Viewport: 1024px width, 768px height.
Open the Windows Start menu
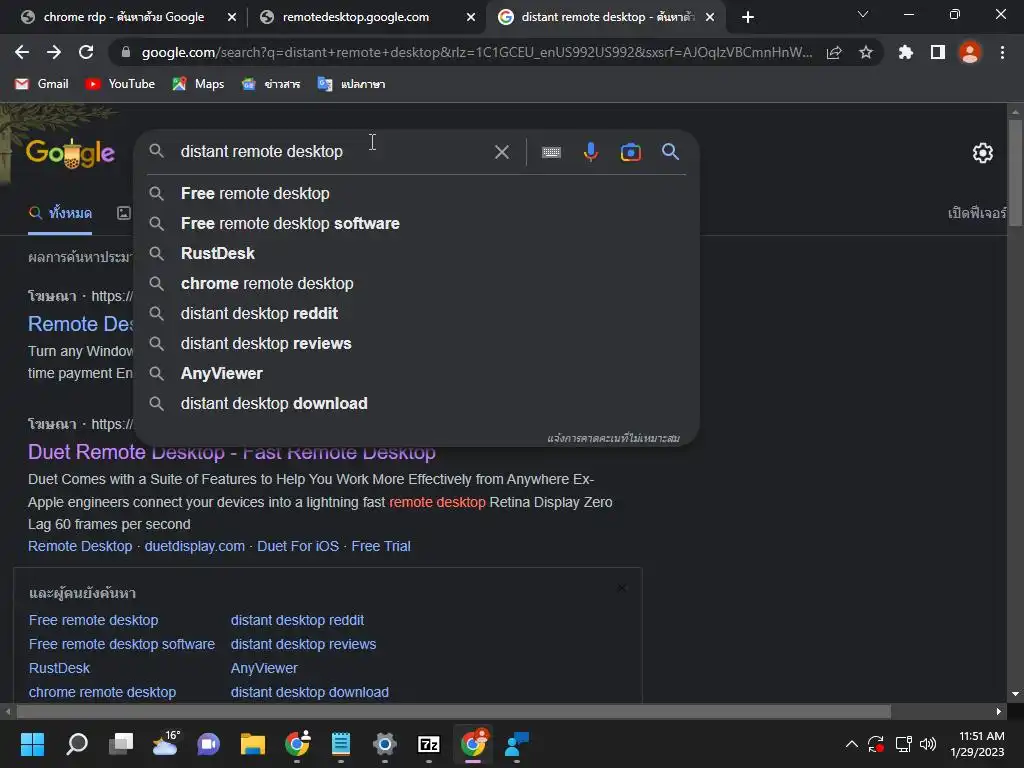pos(32,744)
